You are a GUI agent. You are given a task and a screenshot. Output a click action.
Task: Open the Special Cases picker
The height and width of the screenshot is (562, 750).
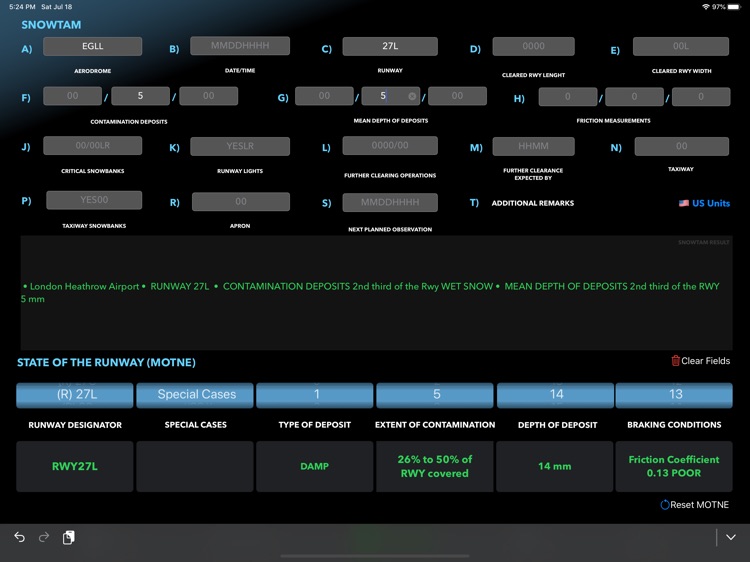coord(195,395)
